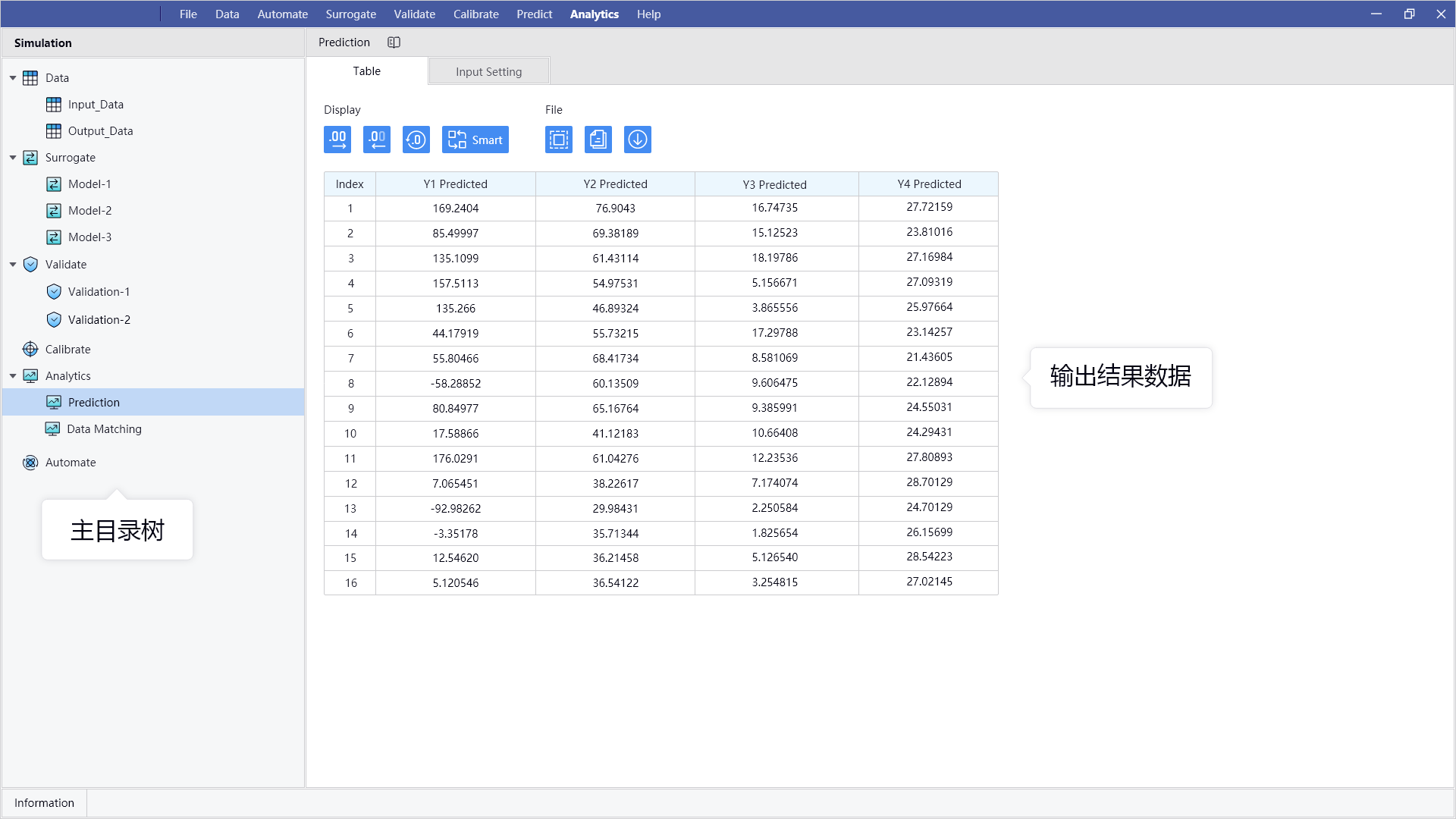This screenshot has width=1456, height=819.
Task: Click the select all icon under File
Action: point(559,140)
